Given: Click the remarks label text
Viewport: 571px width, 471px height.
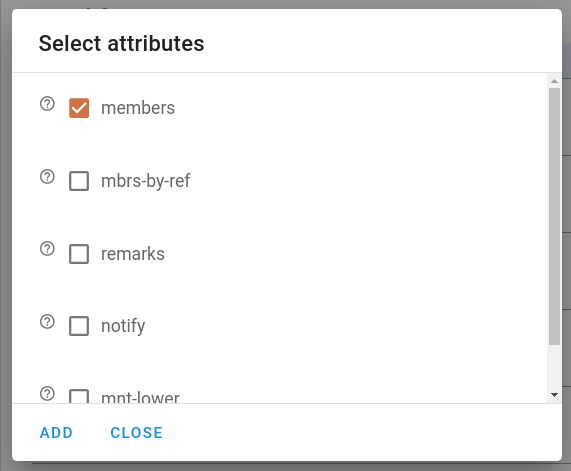Looking at the screenshot, I should click(x=133, y=254).
